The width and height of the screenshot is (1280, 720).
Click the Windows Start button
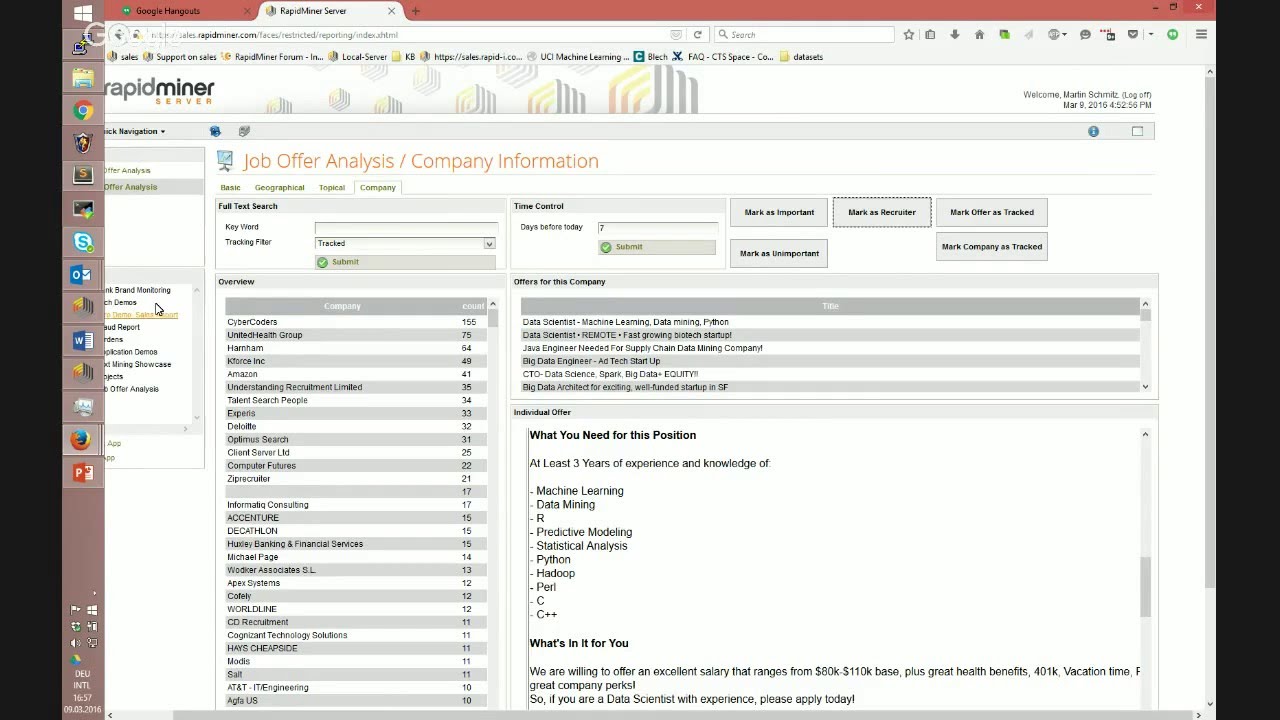[83, 13]
